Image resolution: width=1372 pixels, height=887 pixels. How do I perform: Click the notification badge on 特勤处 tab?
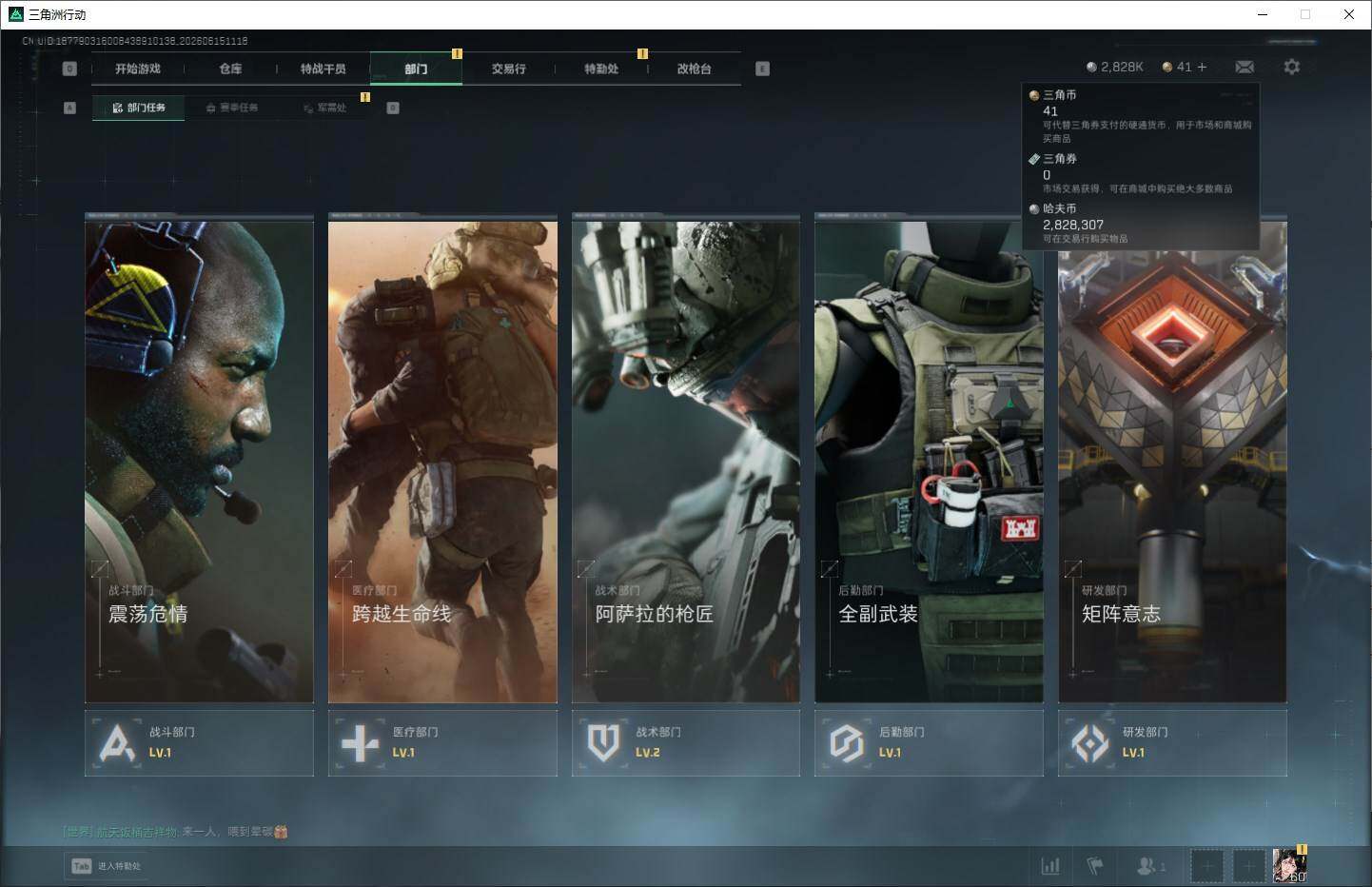642,53
